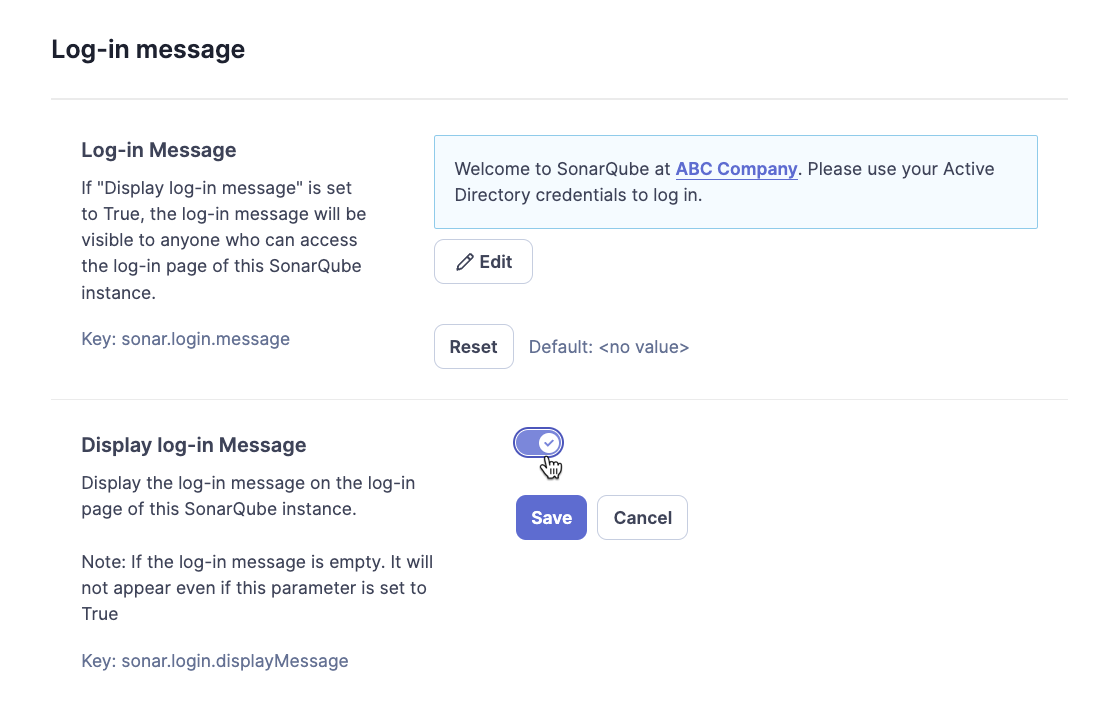Click the Active Directory credentials sentence
The height and width of the screenshot is (706, 1103).
coord(724,194)
